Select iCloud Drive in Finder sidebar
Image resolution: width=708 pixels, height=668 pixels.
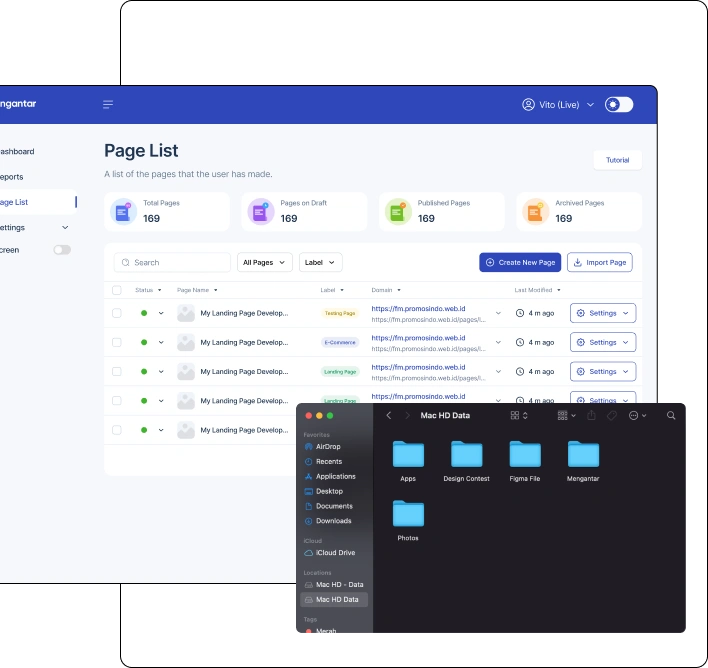point(335,553)
